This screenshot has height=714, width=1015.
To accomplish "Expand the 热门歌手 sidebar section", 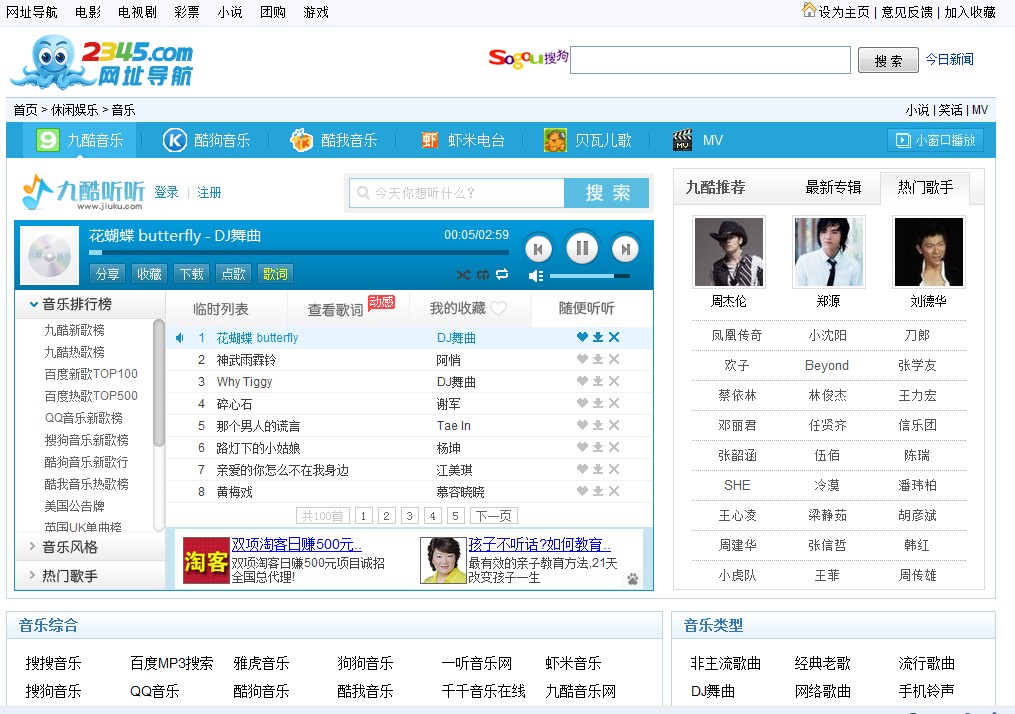I will 69,576.
